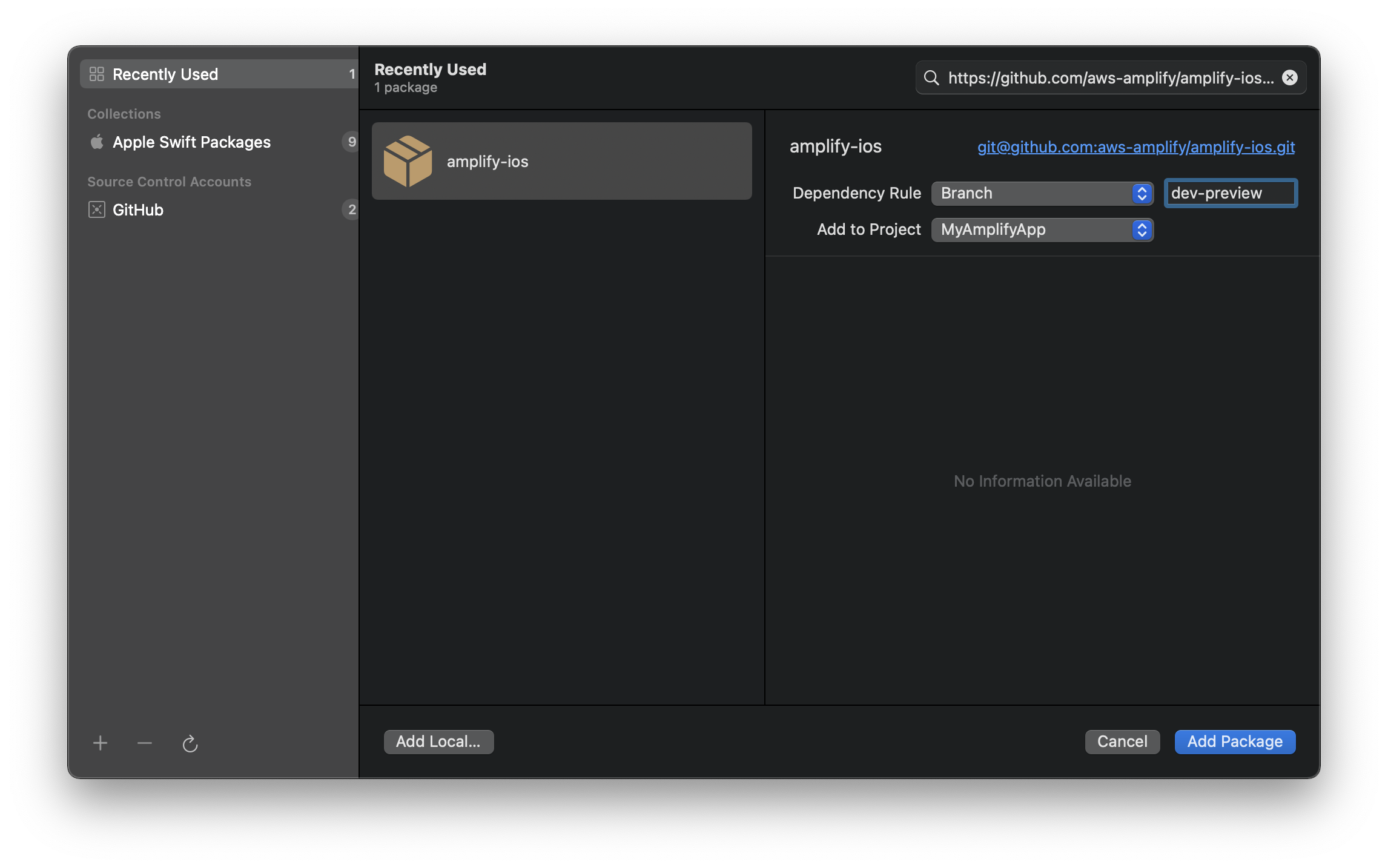Click the Source Control Accounts header
The image size is (1388, 868).
(169, 182)
